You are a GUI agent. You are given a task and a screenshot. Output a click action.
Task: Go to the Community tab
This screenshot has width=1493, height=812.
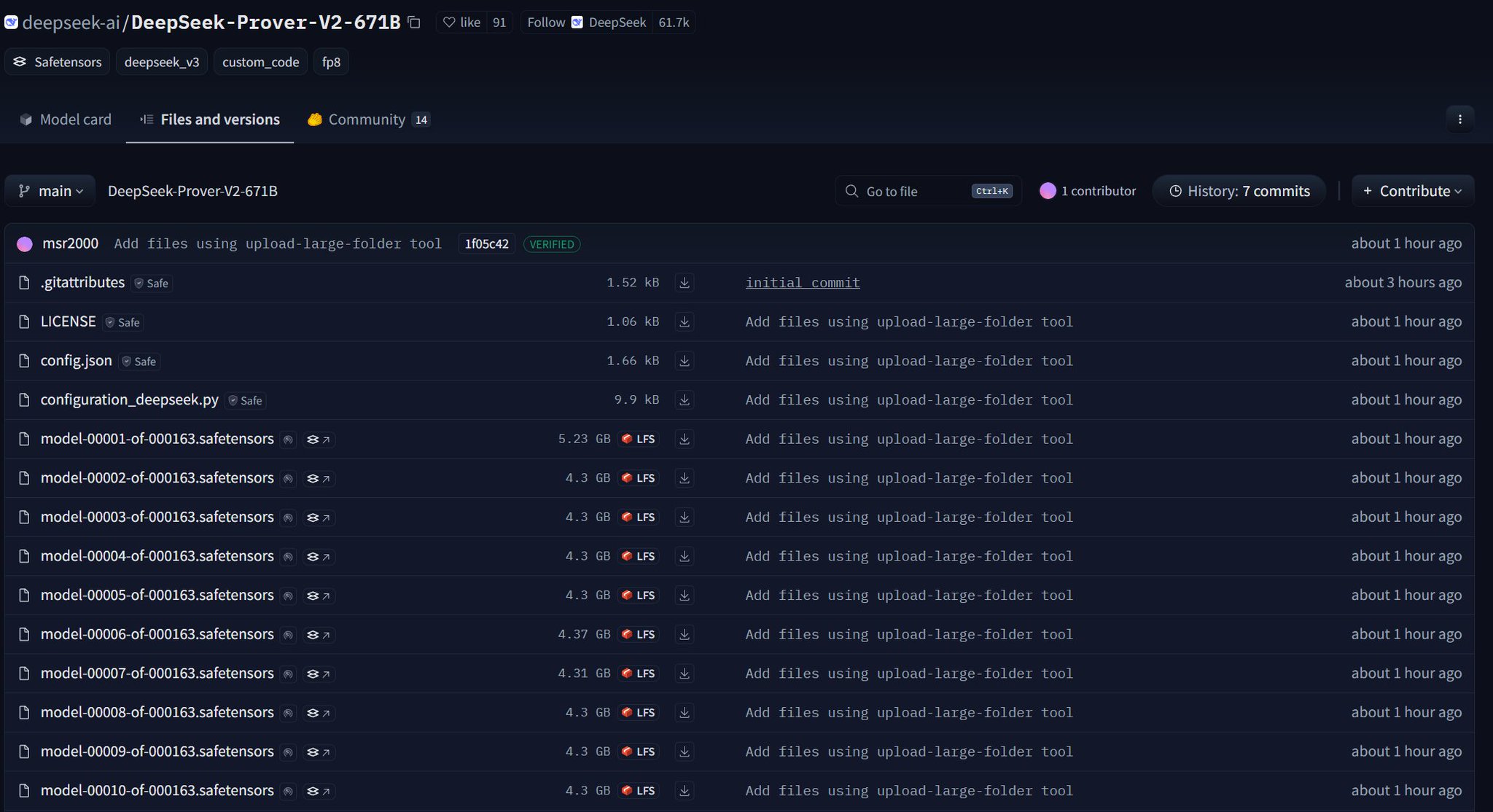pyautogui.click(x=368, y=120)
